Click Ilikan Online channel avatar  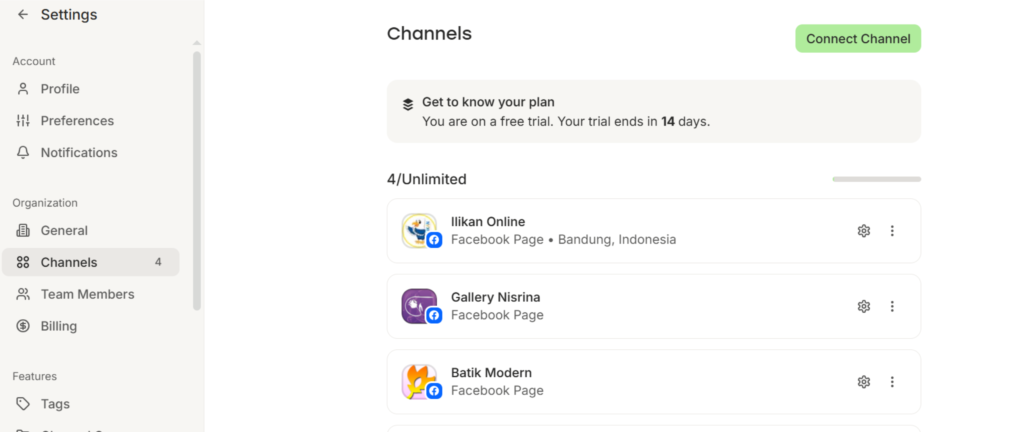pos(419,231)
